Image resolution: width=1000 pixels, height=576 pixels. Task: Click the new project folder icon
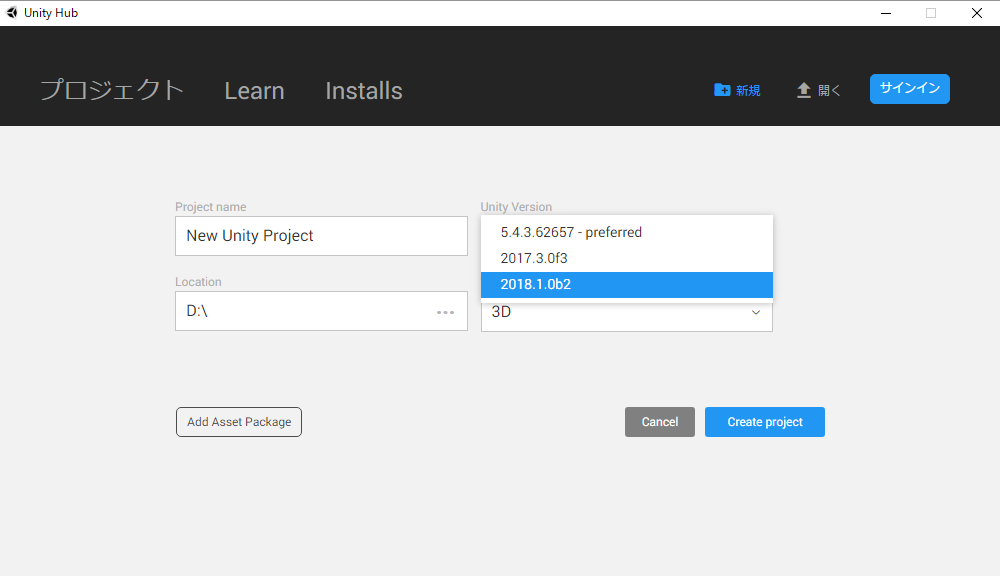pyautogui.click(x=722, y=90)
